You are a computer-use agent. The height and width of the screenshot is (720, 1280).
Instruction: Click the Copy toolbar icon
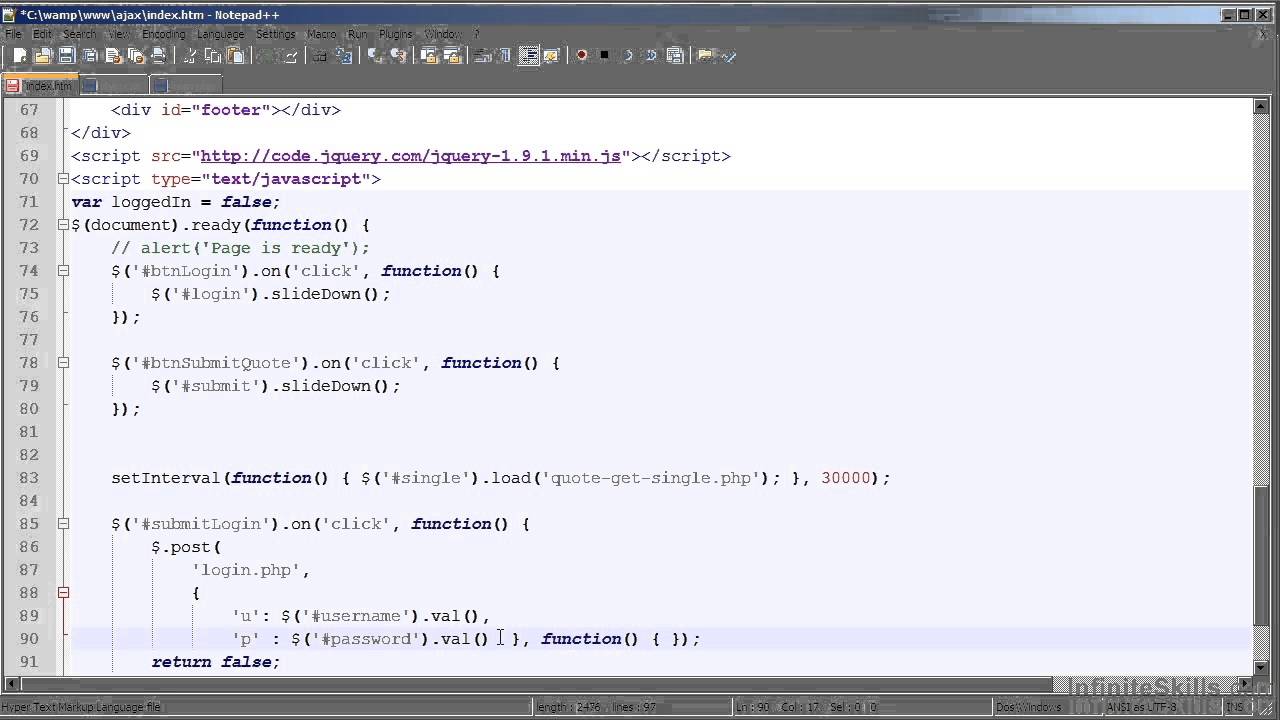pos(212,56)
